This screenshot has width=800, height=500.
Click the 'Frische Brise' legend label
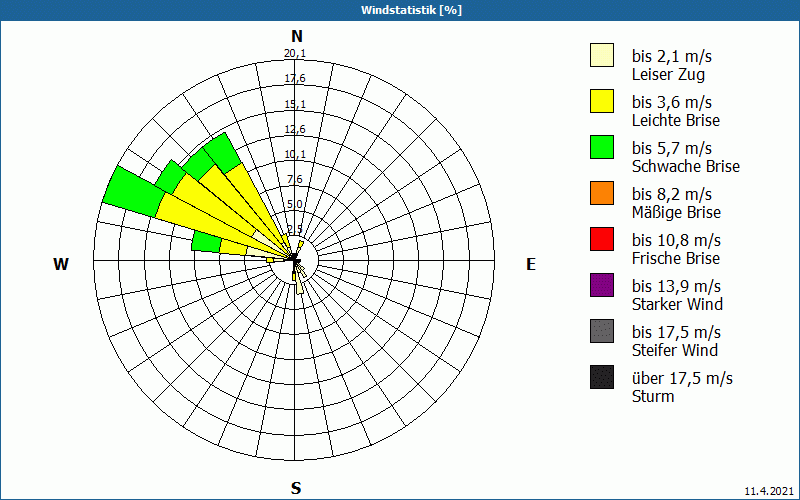tap(676, 258)
